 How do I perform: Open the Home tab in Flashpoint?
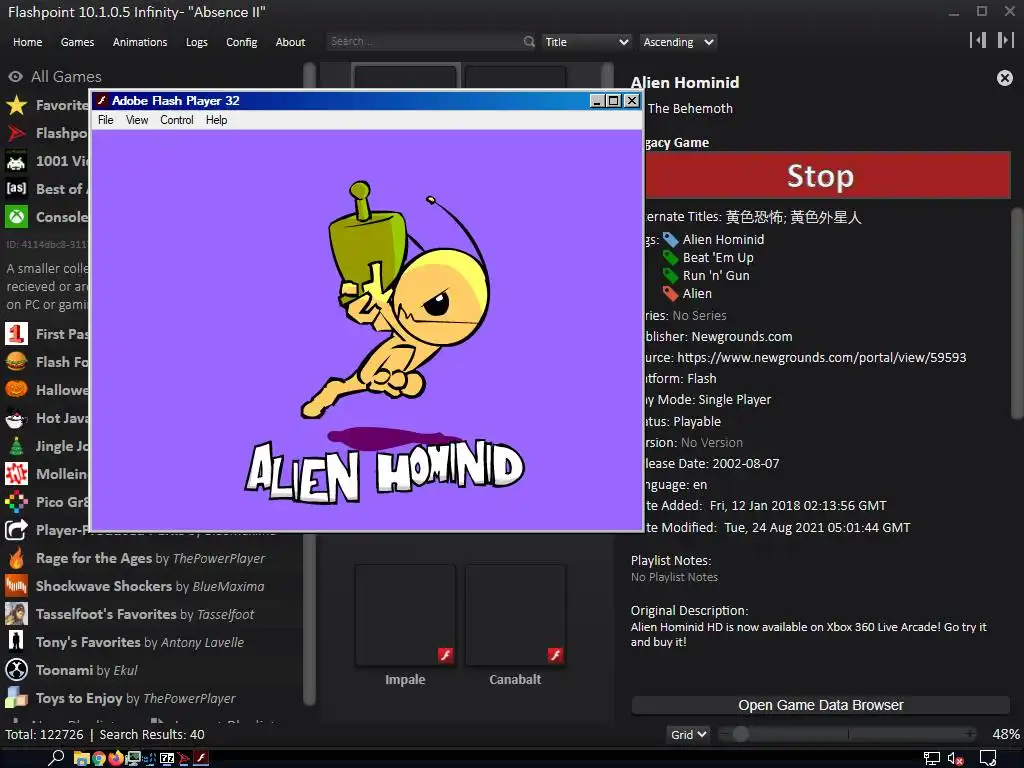27,42
